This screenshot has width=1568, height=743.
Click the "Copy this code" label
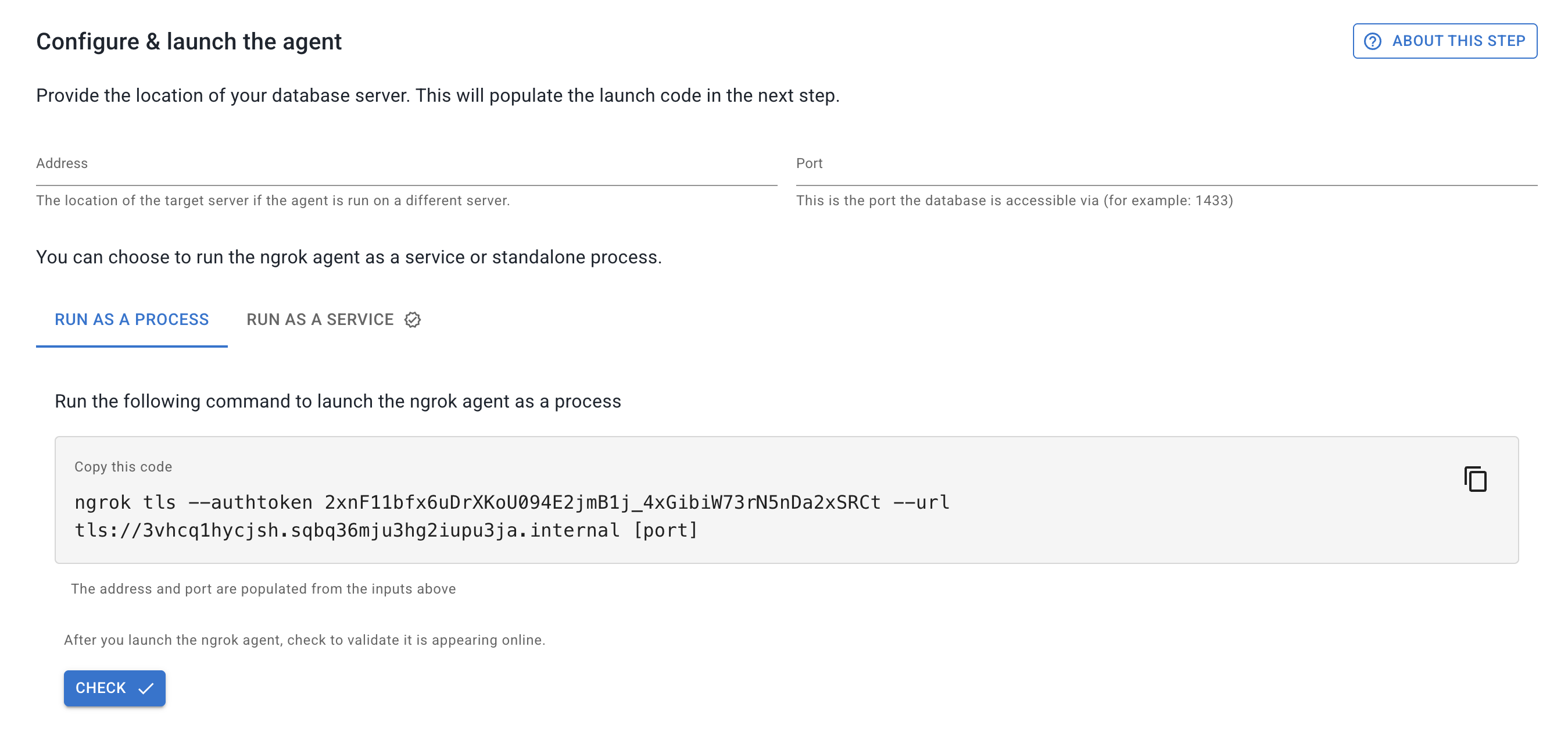coord(123,466)
